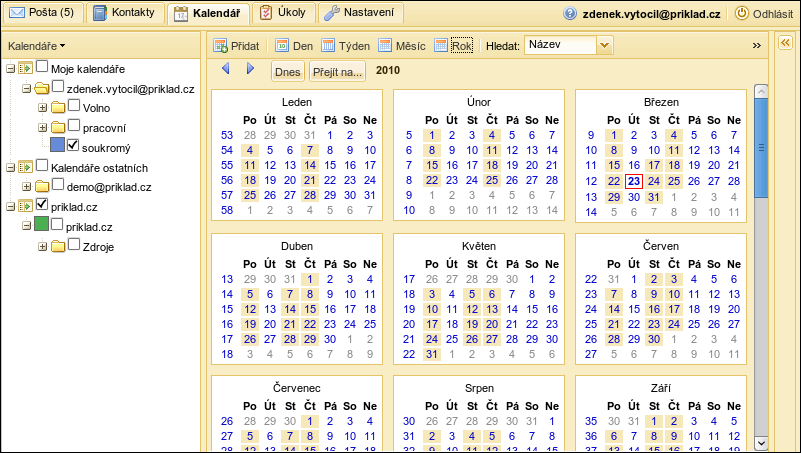Click the green priklad.cz color swatch
Viewport: 801px width, 453px height.
41,224
